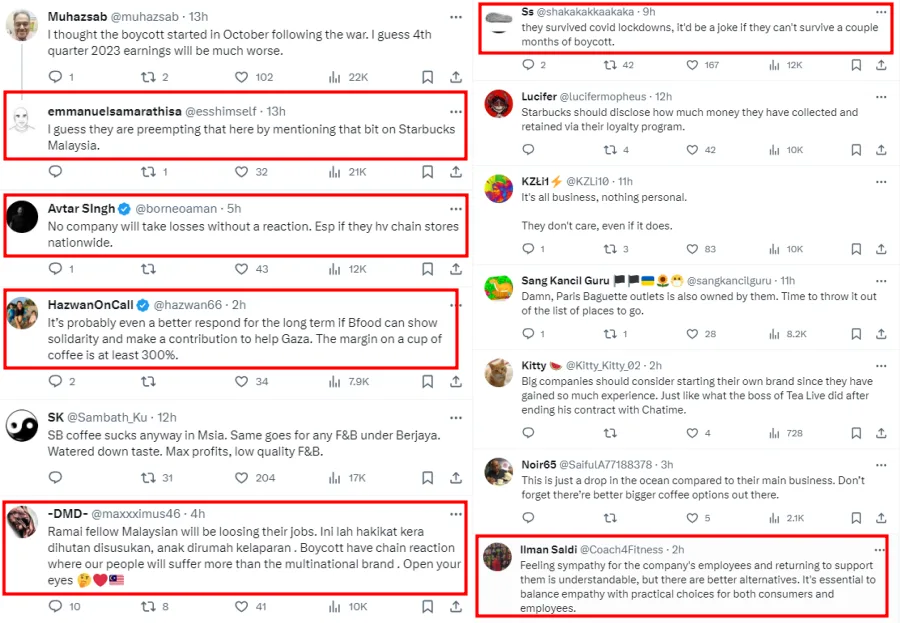Bookmark Kitty's tweet about Tea Live
The image size is (900, 623).
click(x=855, y=433)
